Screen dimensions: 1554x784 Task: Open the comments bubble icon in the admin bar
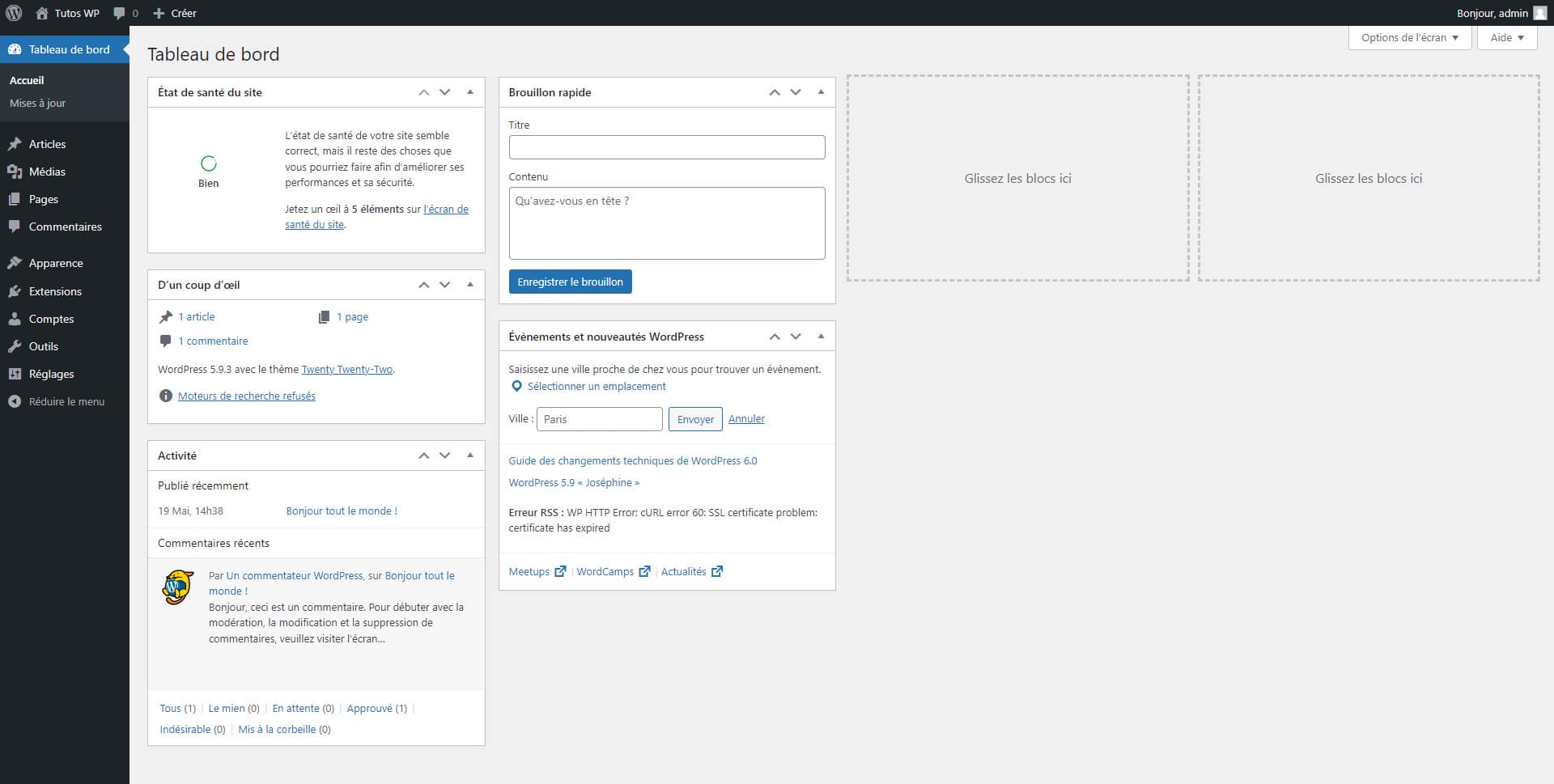(120, 13)
